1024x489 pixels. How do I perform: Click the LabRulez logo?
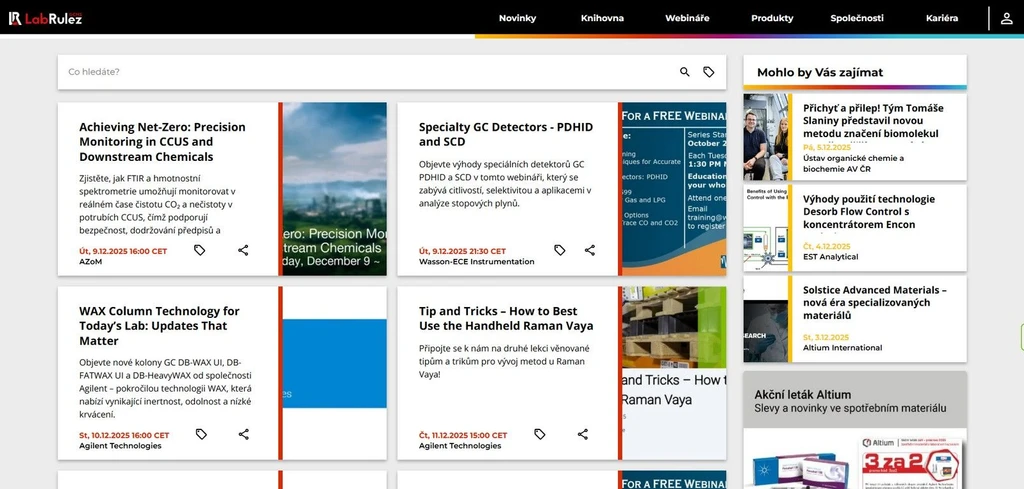pyautogui.click(x=45, y=18)
